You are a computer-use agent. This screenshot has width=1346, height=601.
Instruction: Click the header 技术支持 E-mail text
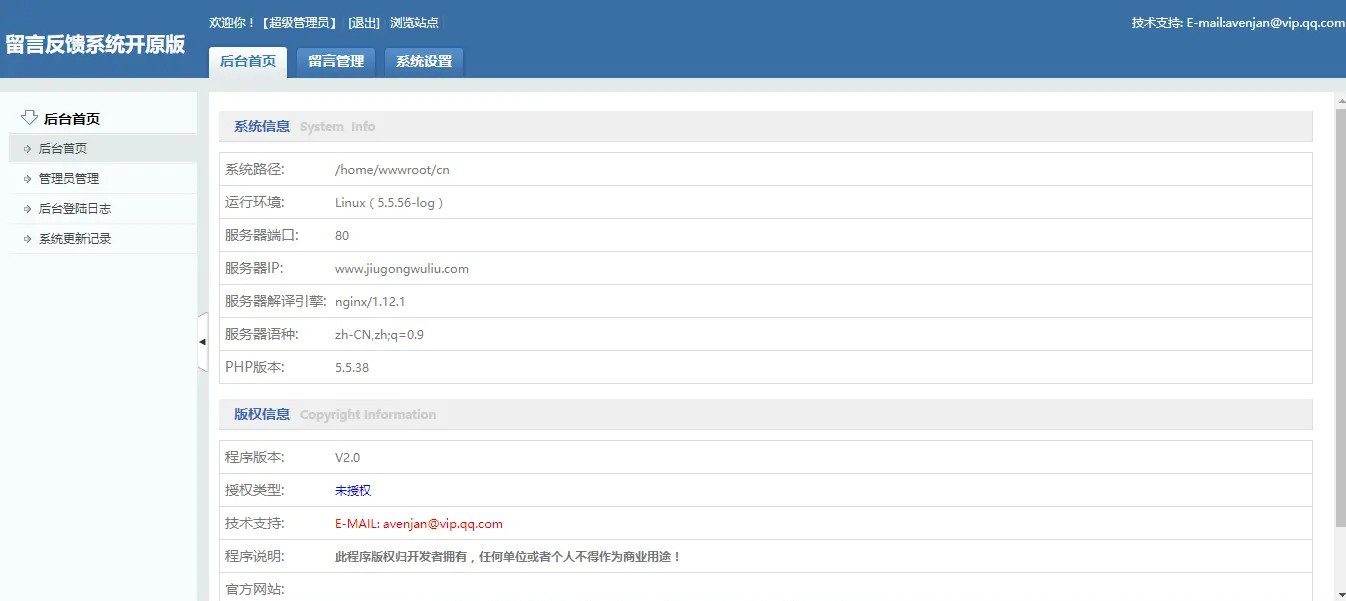coord(1238,23)
